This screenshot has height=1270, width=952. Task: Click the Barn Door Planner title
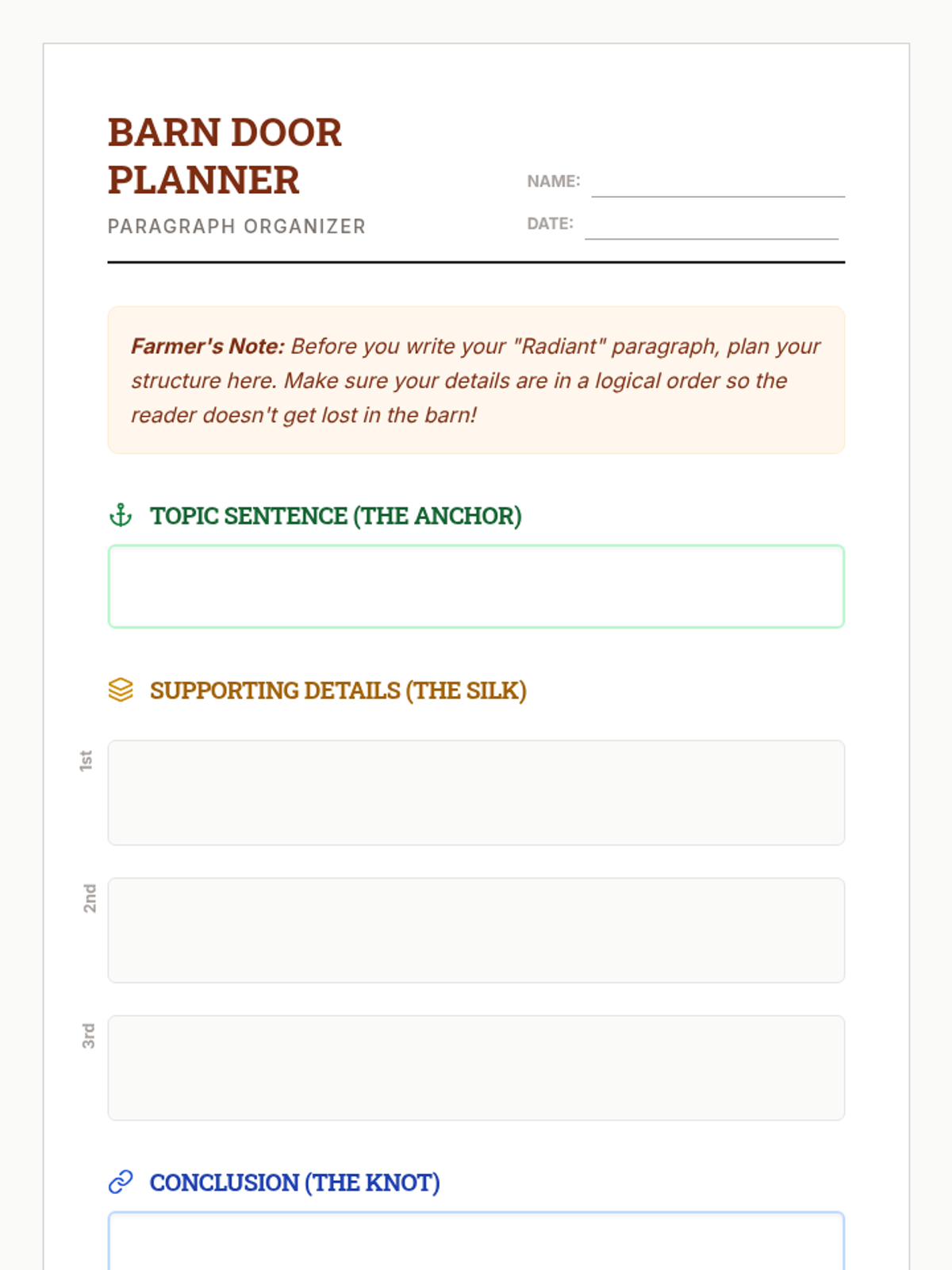tap(225, 156)
